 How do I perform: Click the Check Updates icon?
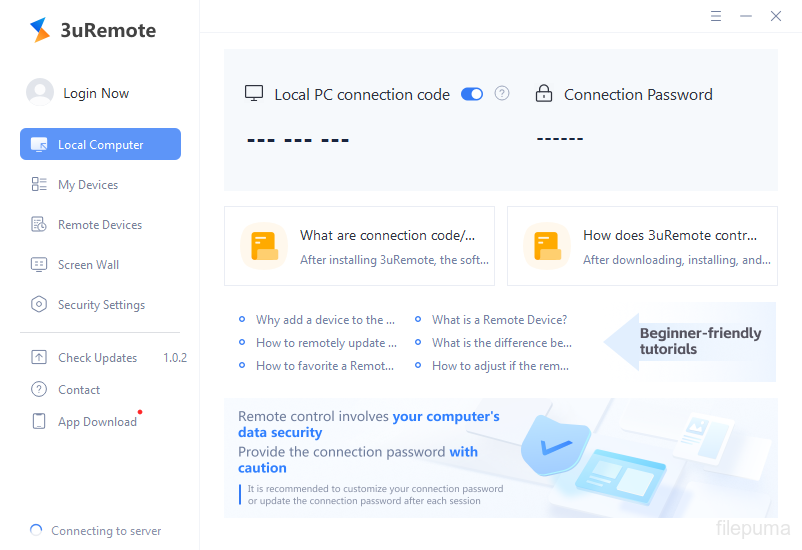pos(39,358)
